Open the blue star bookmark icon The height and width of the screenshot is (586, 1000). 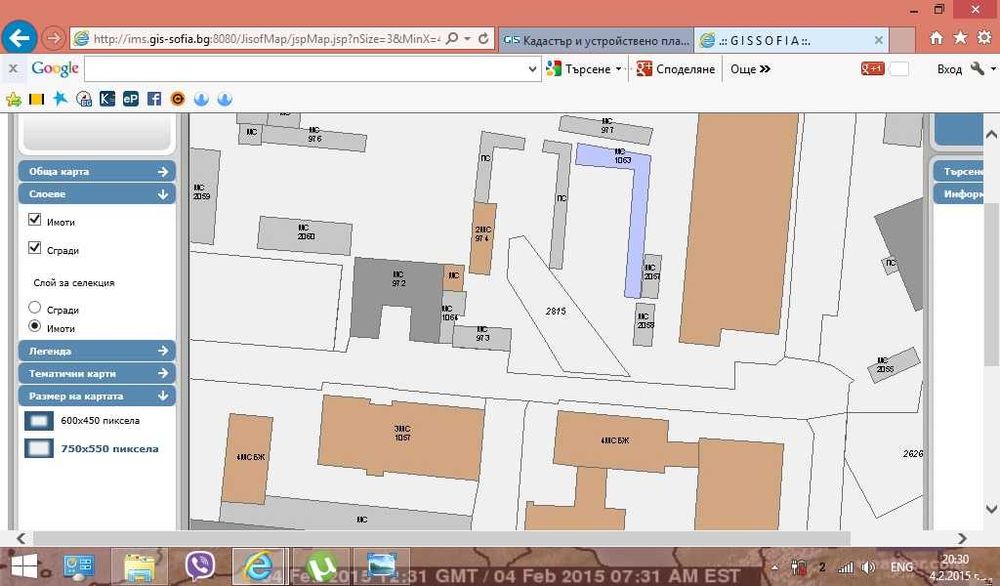pos(60,98)
